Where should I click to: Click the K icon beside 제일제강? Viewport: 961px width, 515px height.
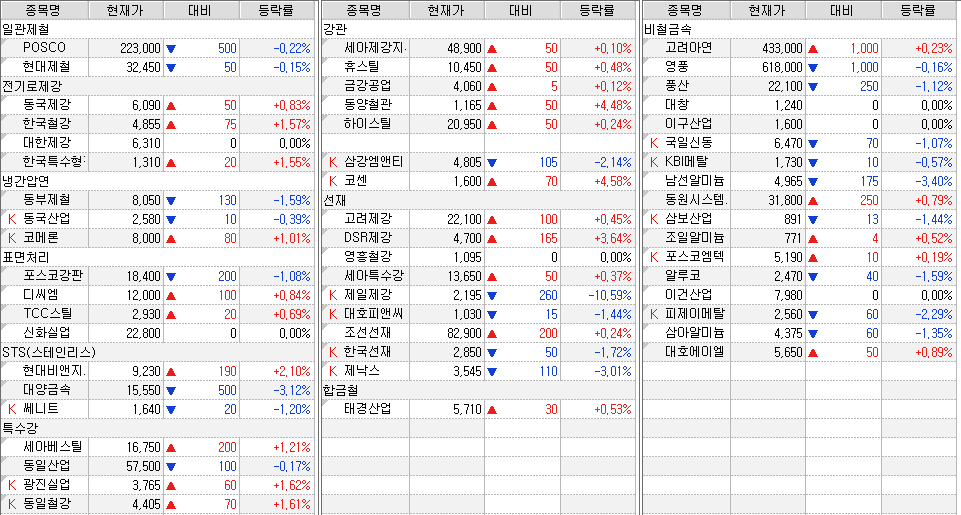tap(333, 294)
